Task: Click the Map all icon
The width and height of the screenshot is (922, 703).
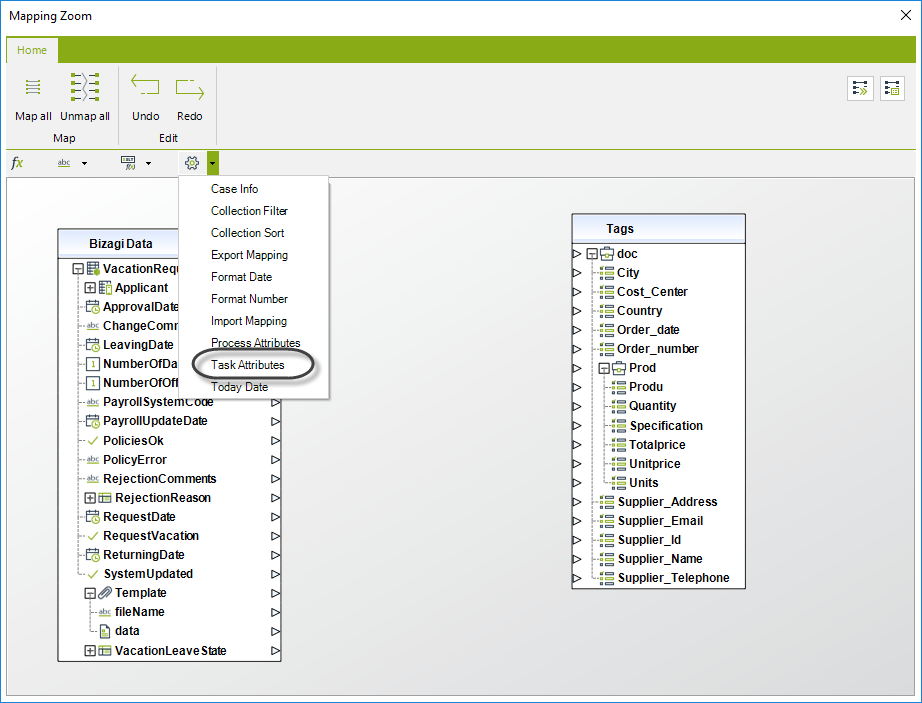Action: click(33, 88)
